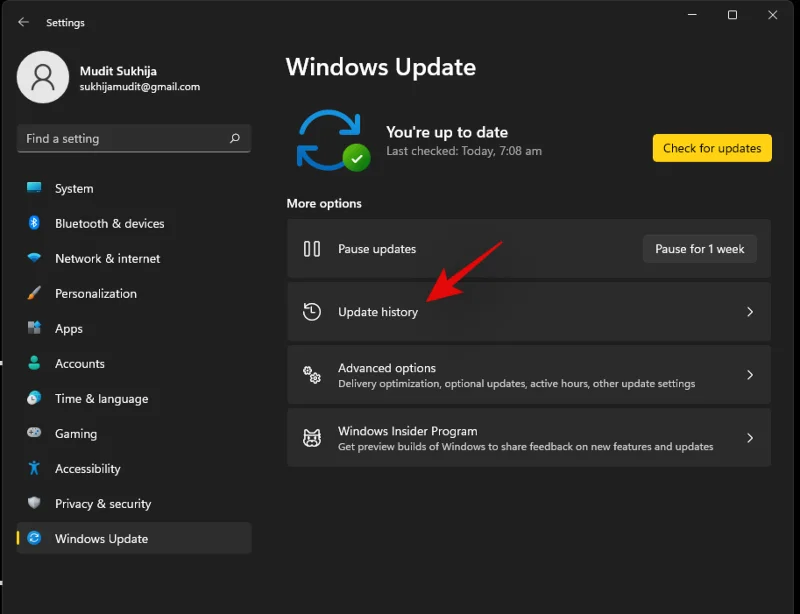Select the Personalization paintbrush icon

(31, 293)
